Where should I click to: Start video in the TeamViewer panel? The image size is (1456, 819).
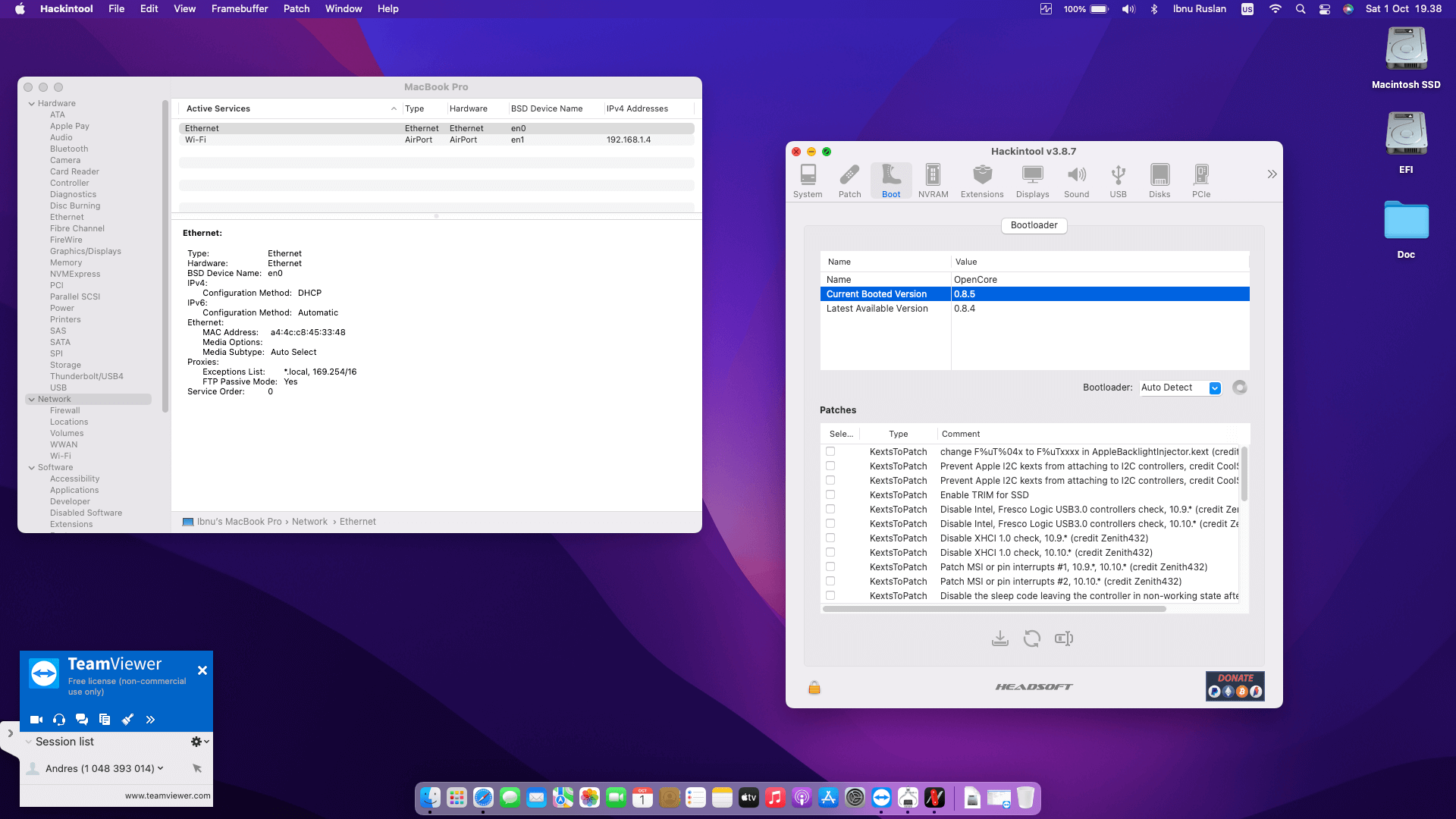[36, 720]
